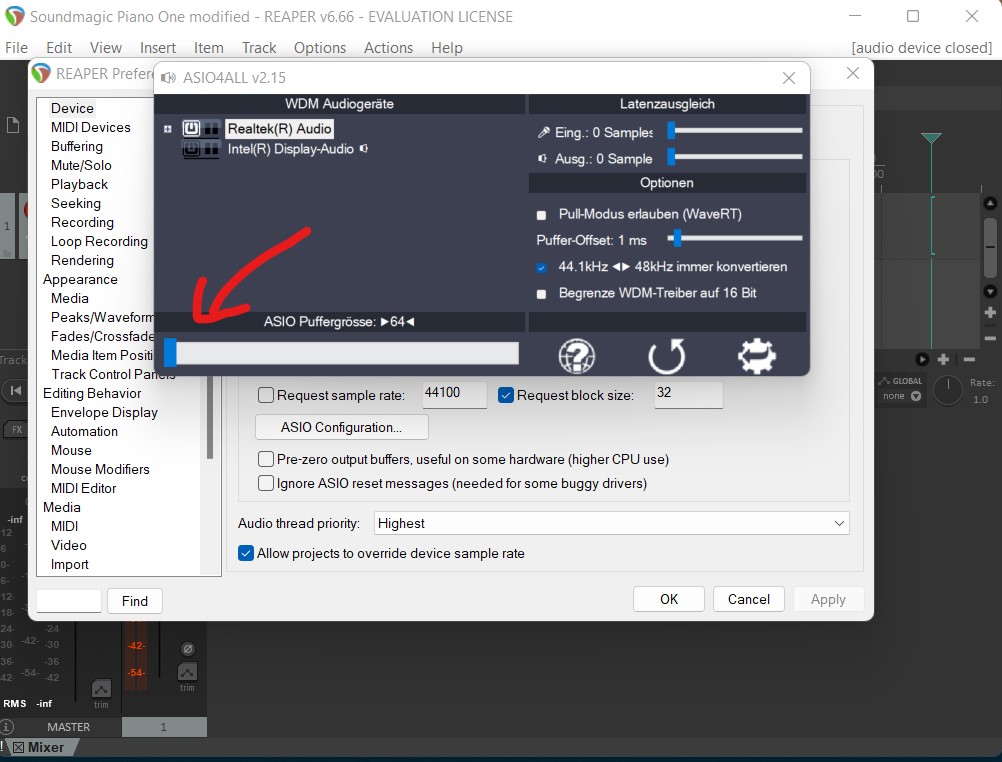Image resolution: width=1002 pixels, height=762 pixels.
Task: Enable Pull-Modus erlauben (WaveRT) checkbox
Action: pos(541,215)
